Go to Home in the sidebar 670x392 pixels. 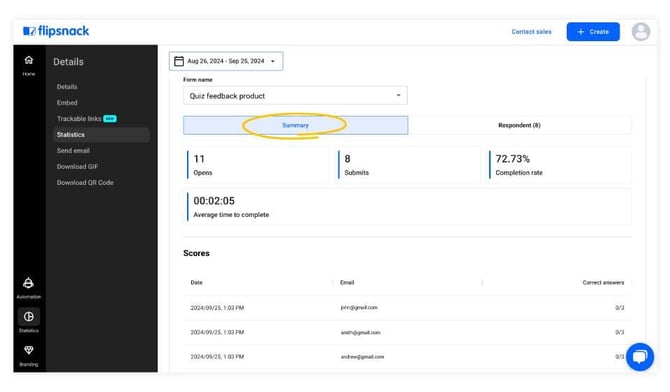(29, 65)
